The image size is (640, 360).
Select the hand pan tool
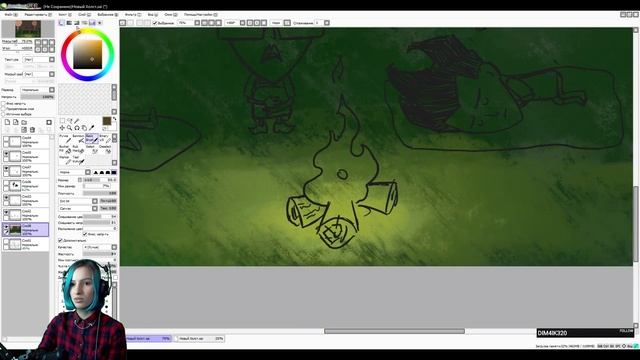[84, 128]
